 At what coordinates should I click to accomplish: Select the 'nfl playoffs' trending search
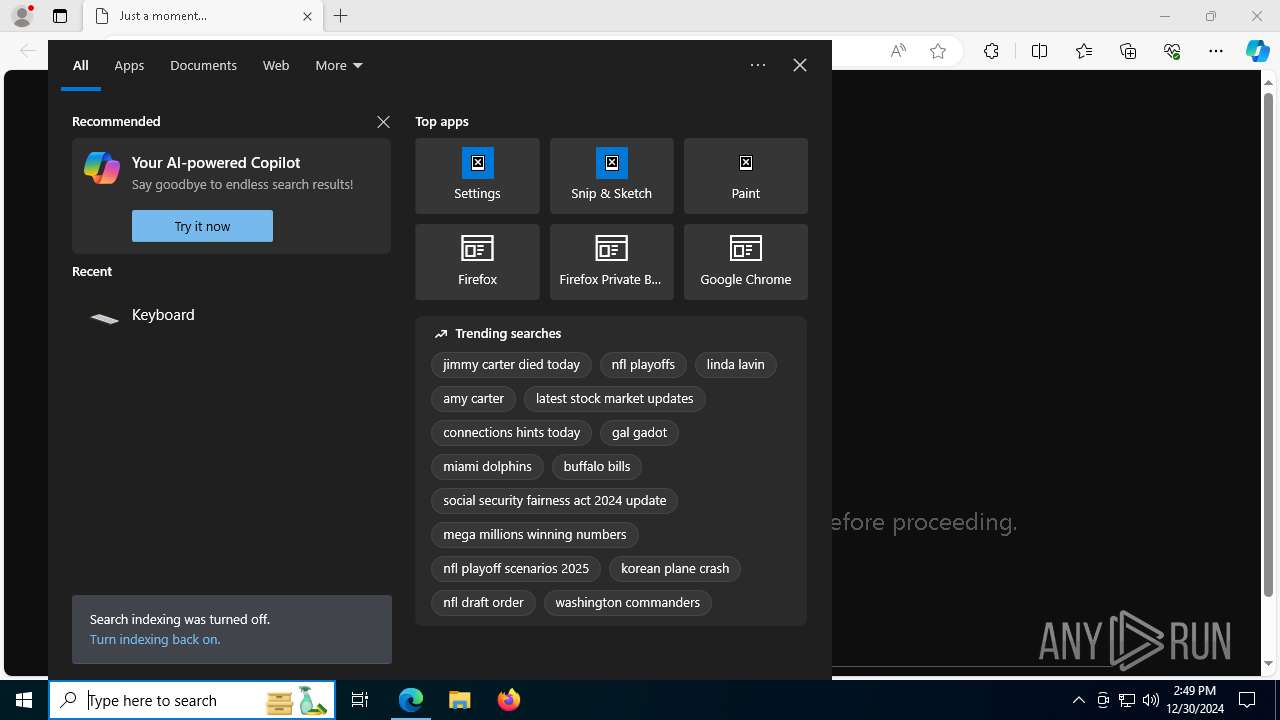click(x=643, y=365)
